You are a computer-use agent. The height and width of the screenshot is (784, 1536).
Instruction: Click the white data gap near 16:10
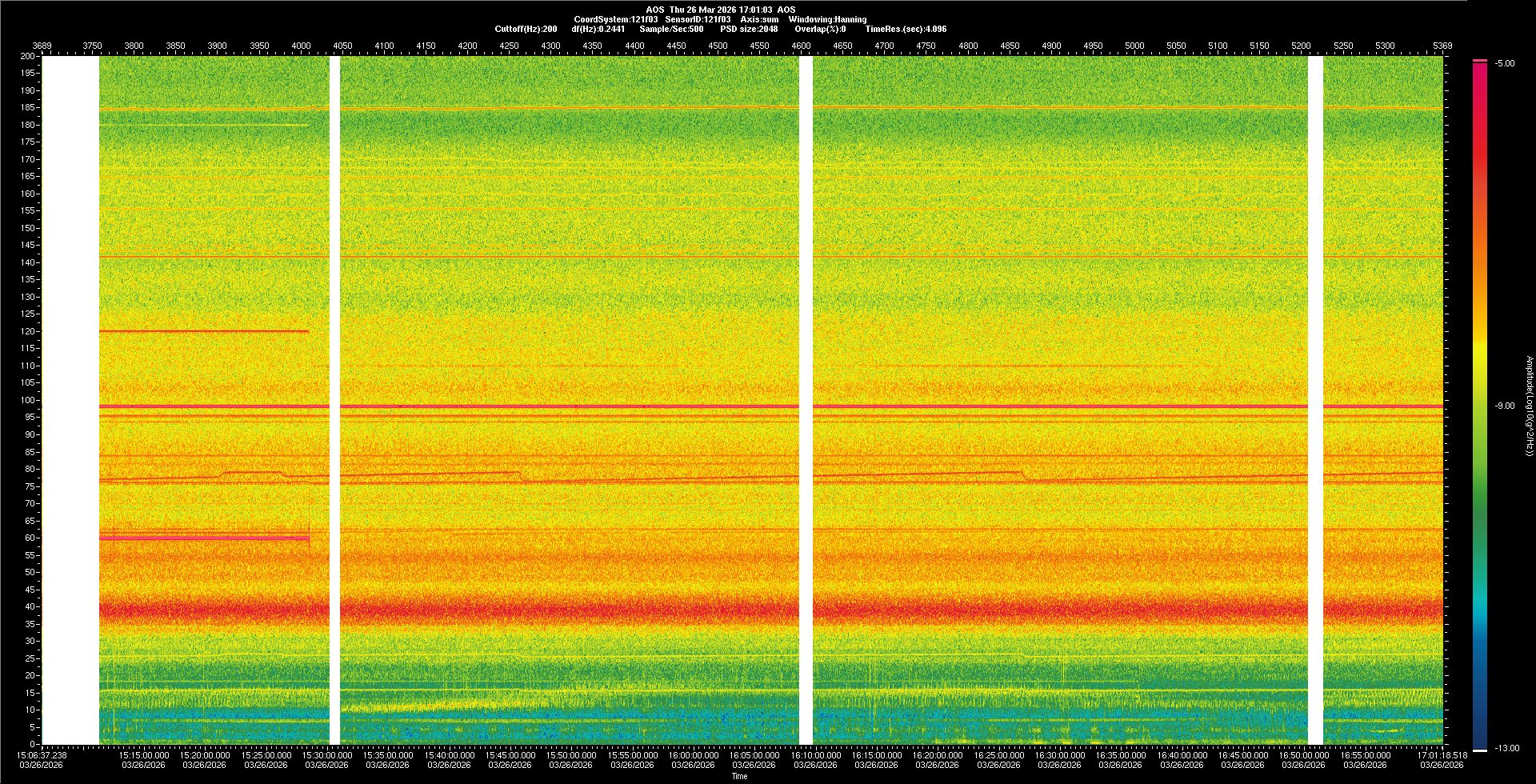(x=806, y=400)
